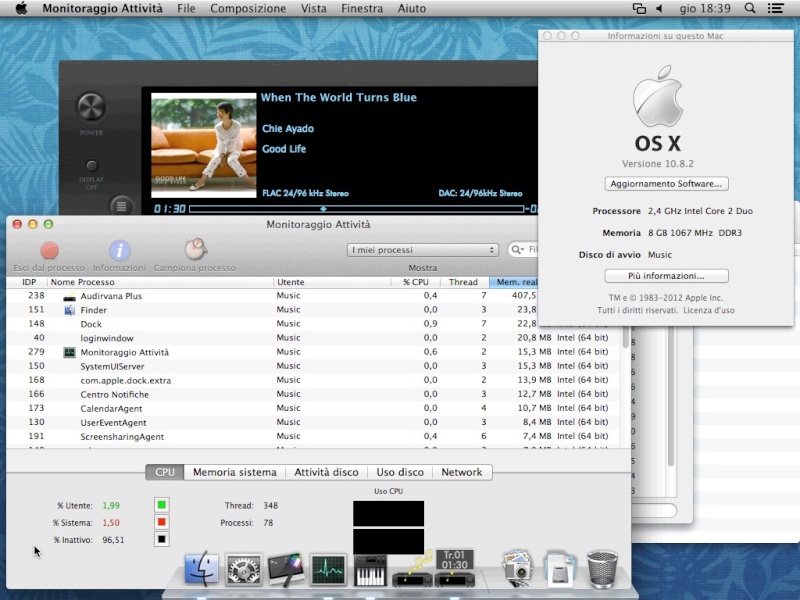
Task: Sort by the IDP column header
Action: 29,282
